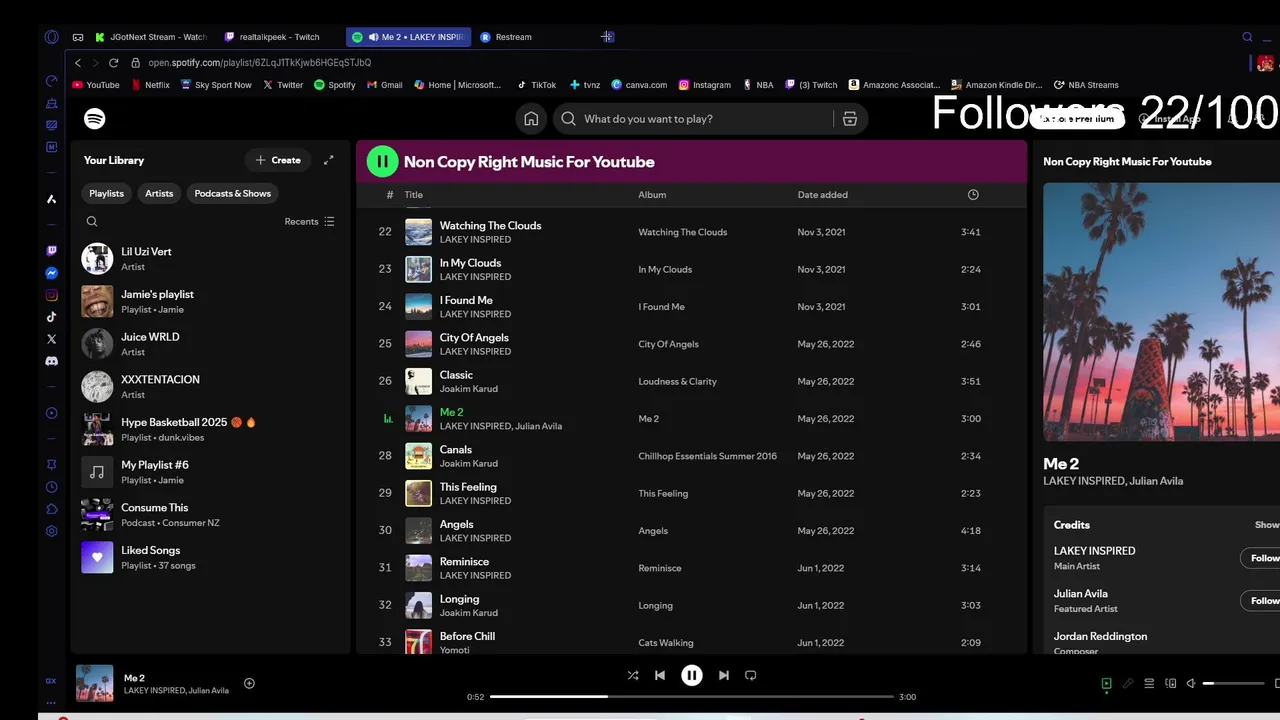The image size is (1280, 720).
Task: Toggle shuffle mode
Action: point(633,675)
